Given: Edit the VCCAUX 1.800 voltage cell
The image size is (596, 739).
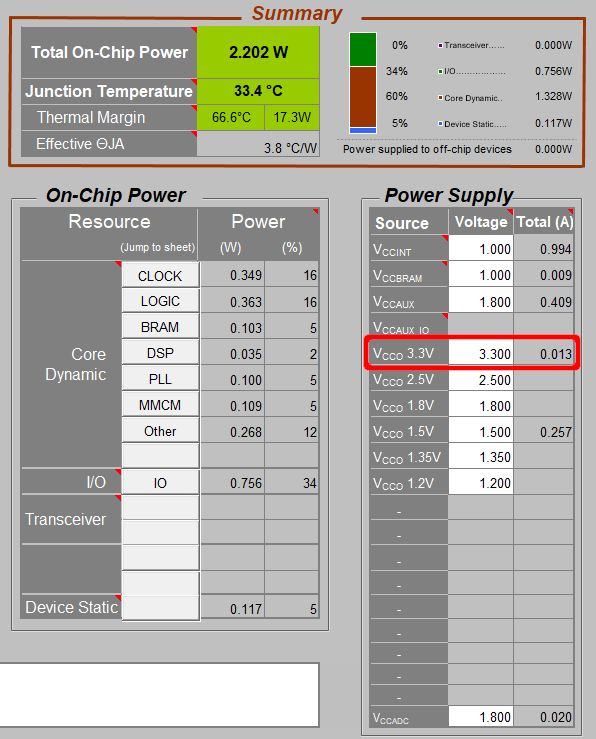Looking at the screenshot, I should [x=481, y=301].
